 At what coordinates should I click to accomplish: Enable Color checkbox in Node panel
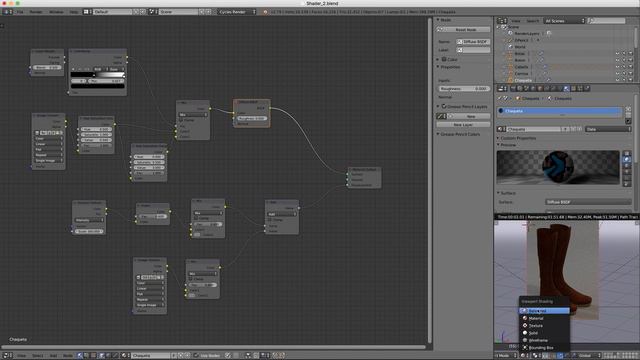(444, 59)
